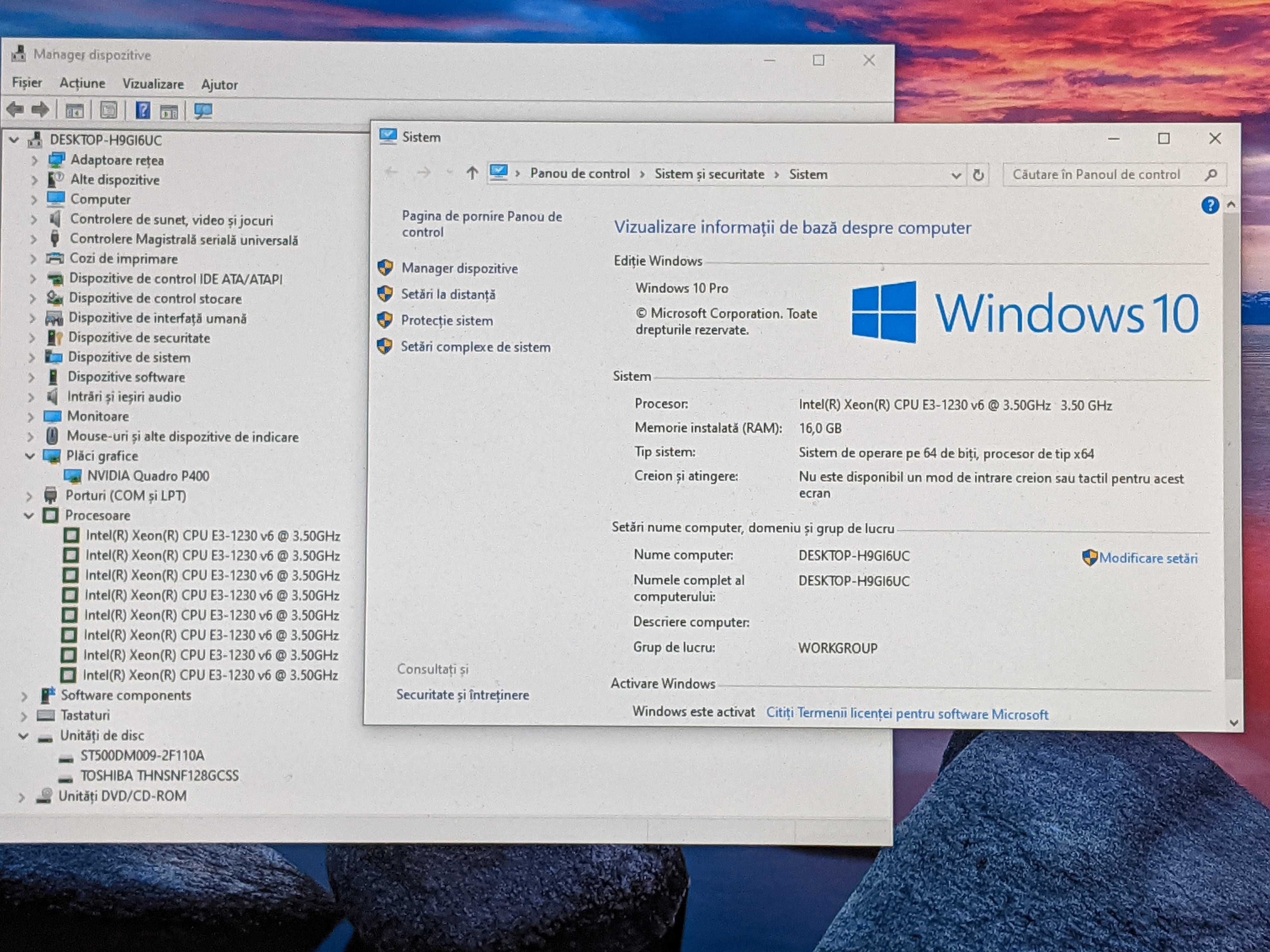Image resolution: width=1270 pixels, height=952 pixels.
Task: Open Setări la distanță link
Action: tap(449, 294)
